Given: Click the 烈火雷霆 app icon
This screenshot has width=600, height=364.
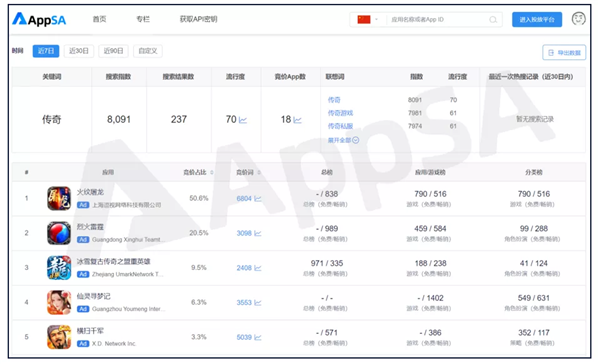Looking at the screenshot, I should [59, 233].
